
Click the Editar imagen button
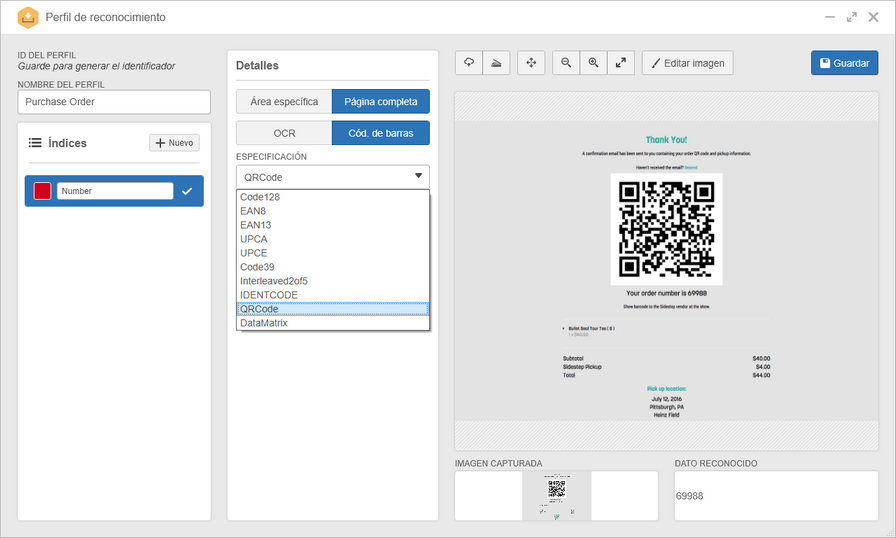[687, 63]
